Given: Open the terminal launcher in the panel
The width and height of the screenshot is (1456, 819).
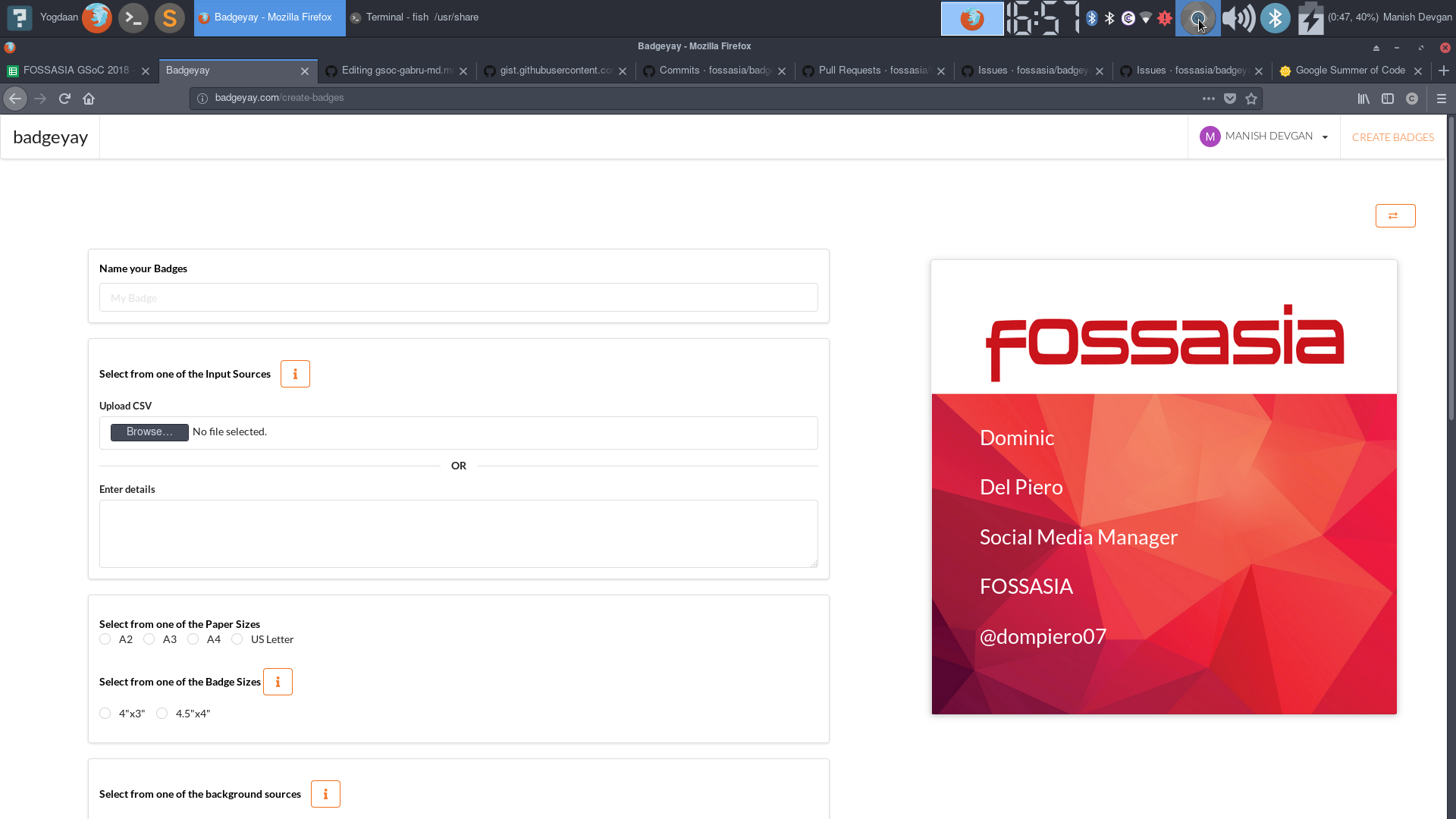Looking at the screenshot, I should pos(133,17).
